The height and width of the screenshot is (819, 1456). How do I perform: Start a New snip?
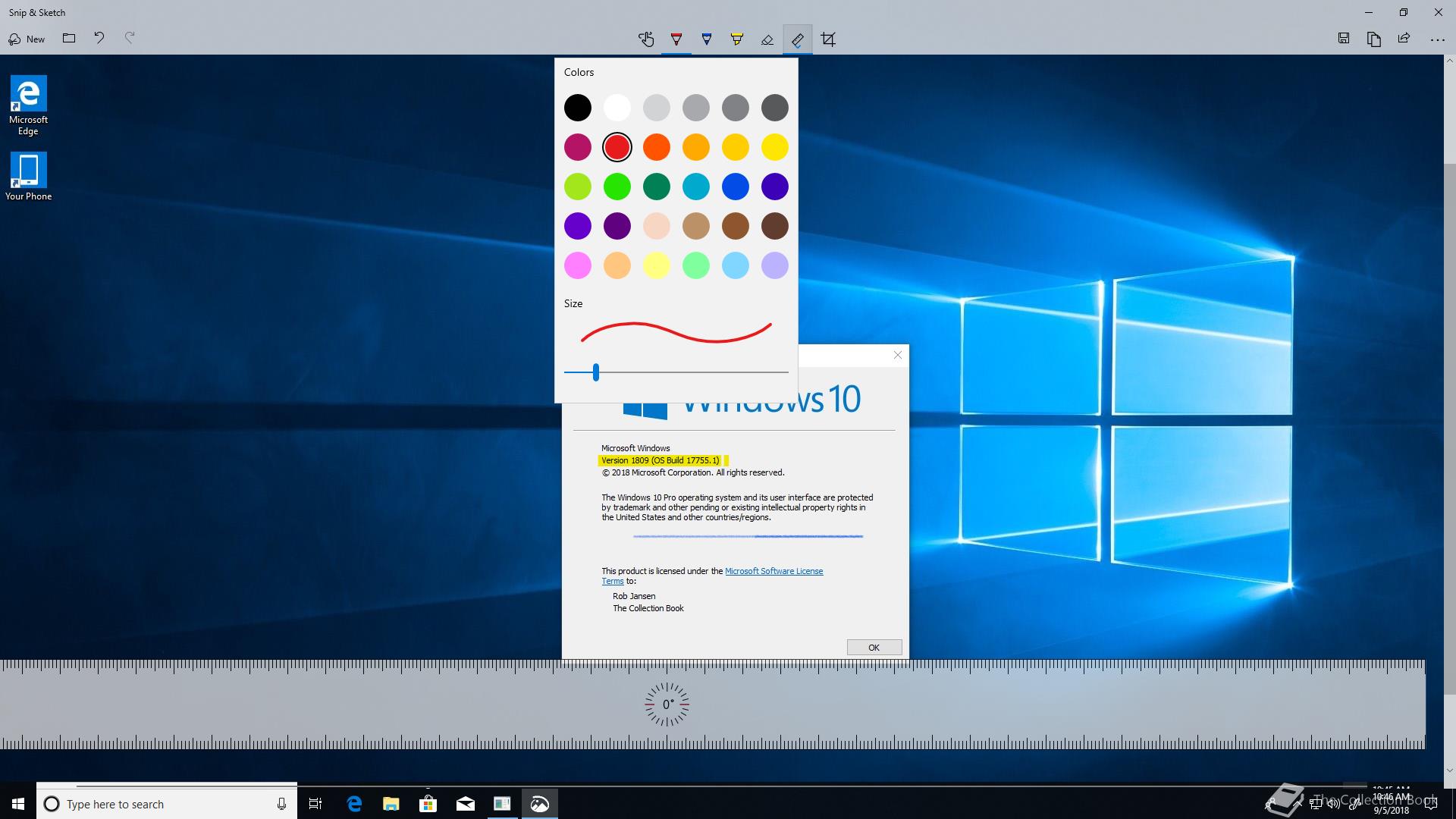[27, 39]
